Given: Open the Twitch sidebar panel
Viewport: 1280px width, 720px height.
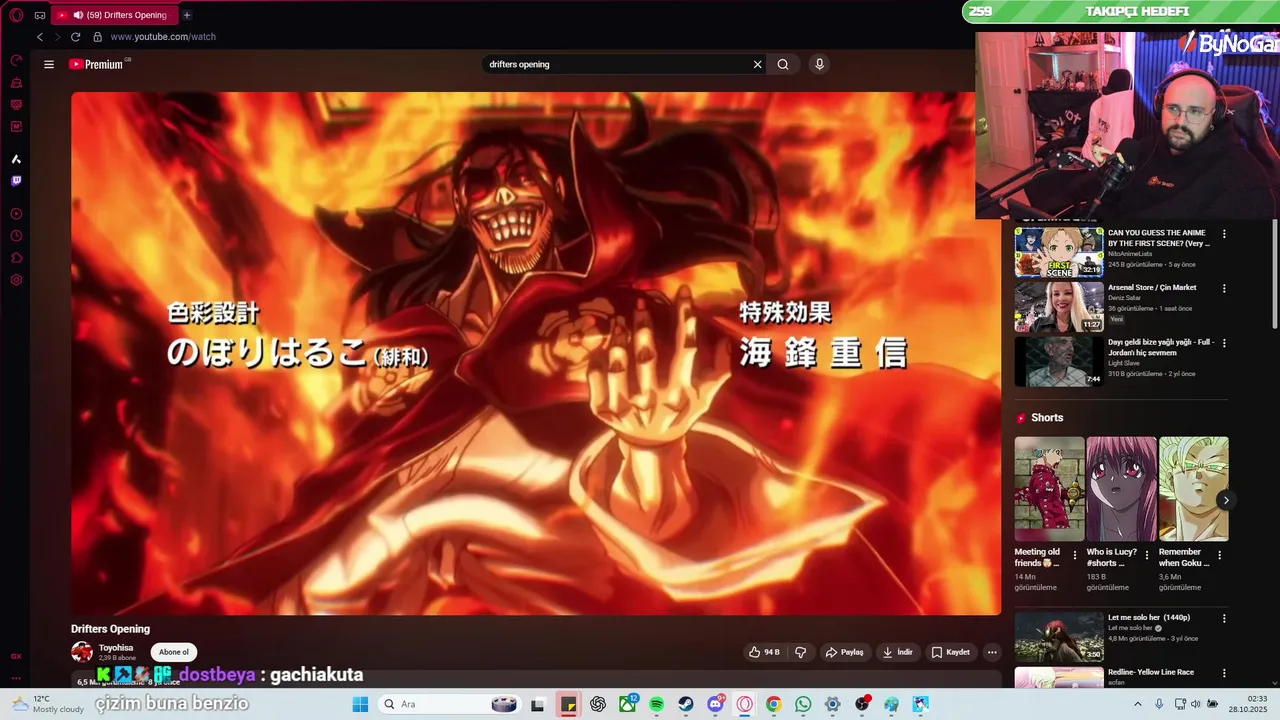Looking at the screenshot, I should pyautogui.click(x=16, y=181).
